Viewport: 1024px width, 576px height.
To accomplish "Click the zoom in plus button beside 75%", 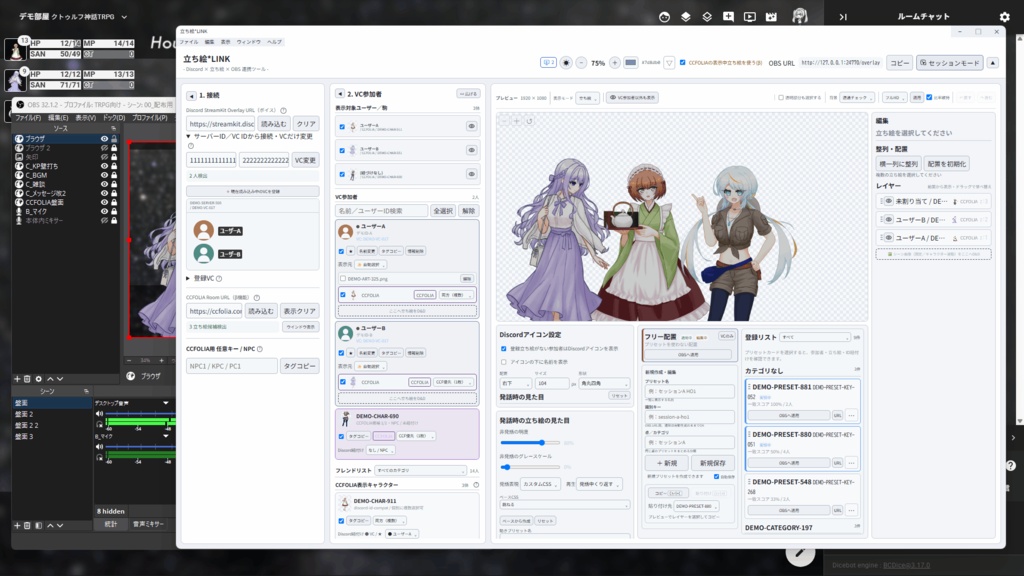I will click(615, 63).
